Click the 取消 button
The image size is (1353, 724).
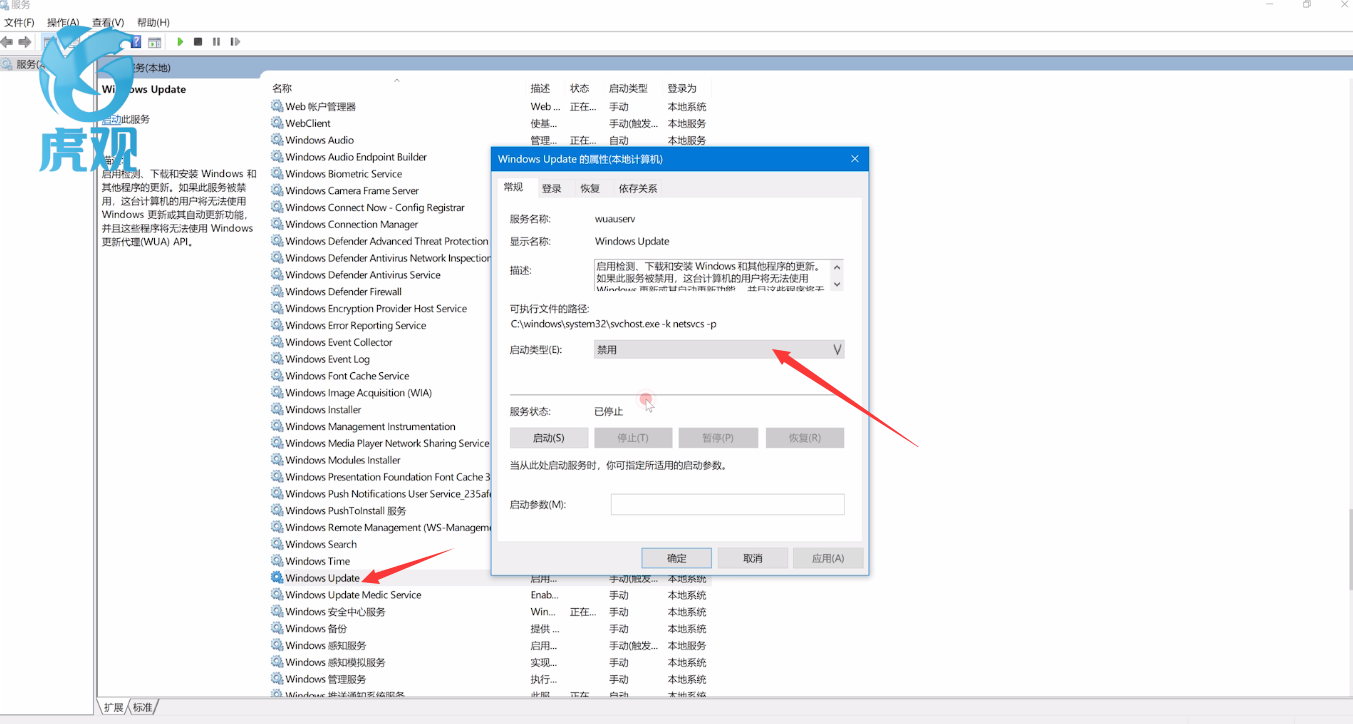point(753,558)
